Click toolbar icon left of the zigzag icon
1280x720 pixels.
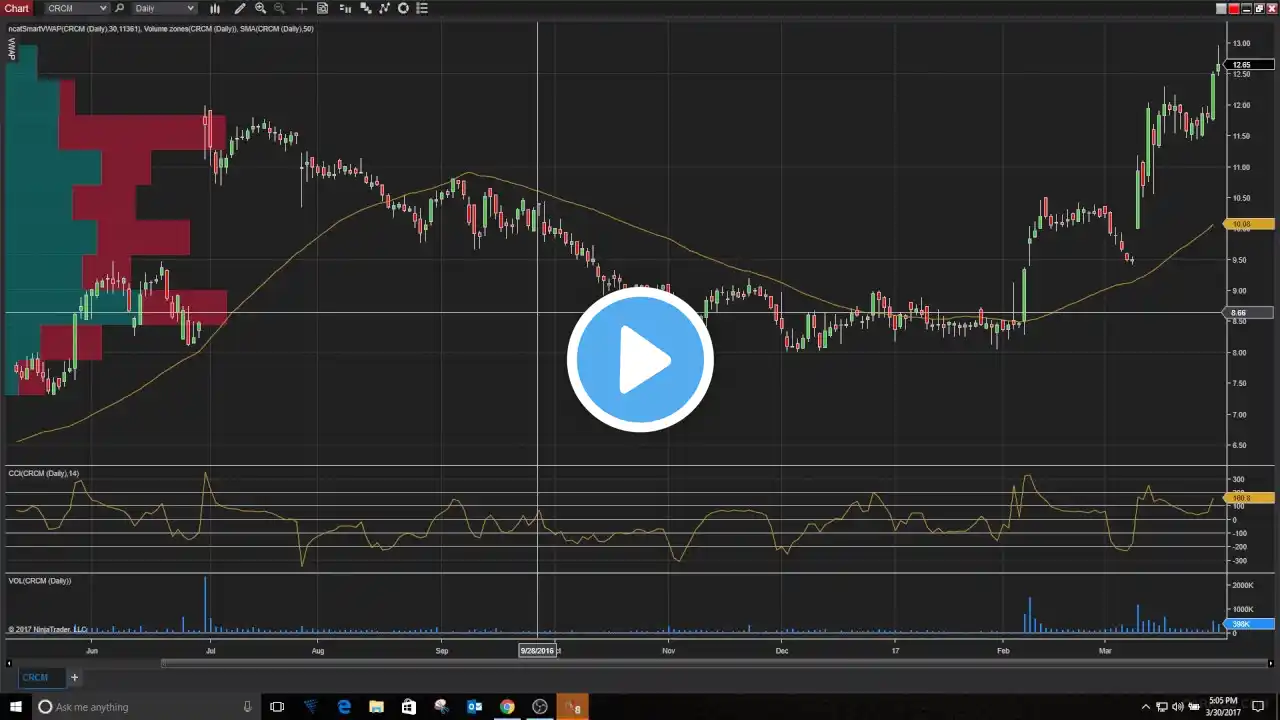(365, 8)
